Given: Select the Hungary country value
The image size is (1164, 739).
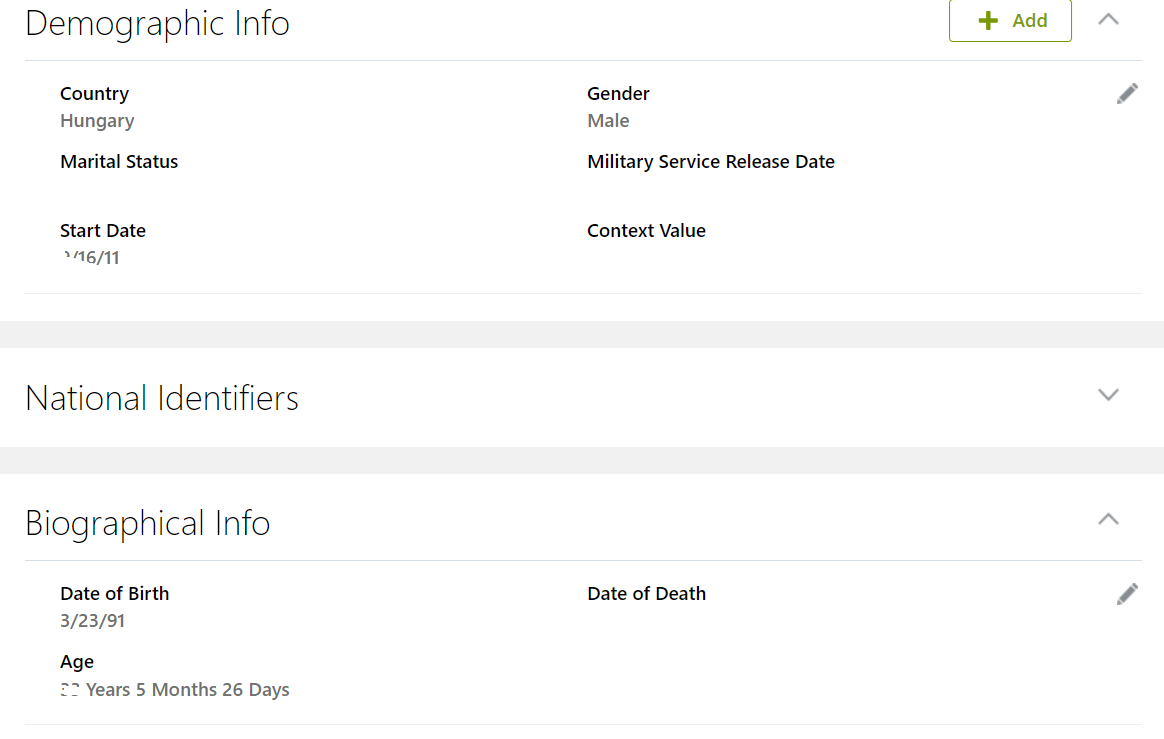Looking at the screenshot, I should 97,120.
